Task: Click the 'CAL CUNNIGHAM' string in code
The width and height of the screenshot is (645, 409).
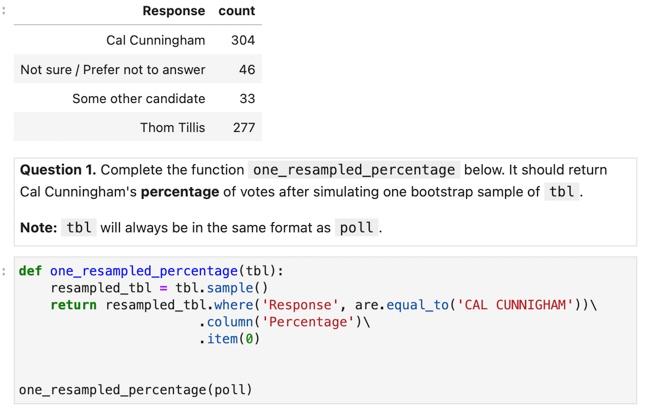Action: [x=515, y=305]
